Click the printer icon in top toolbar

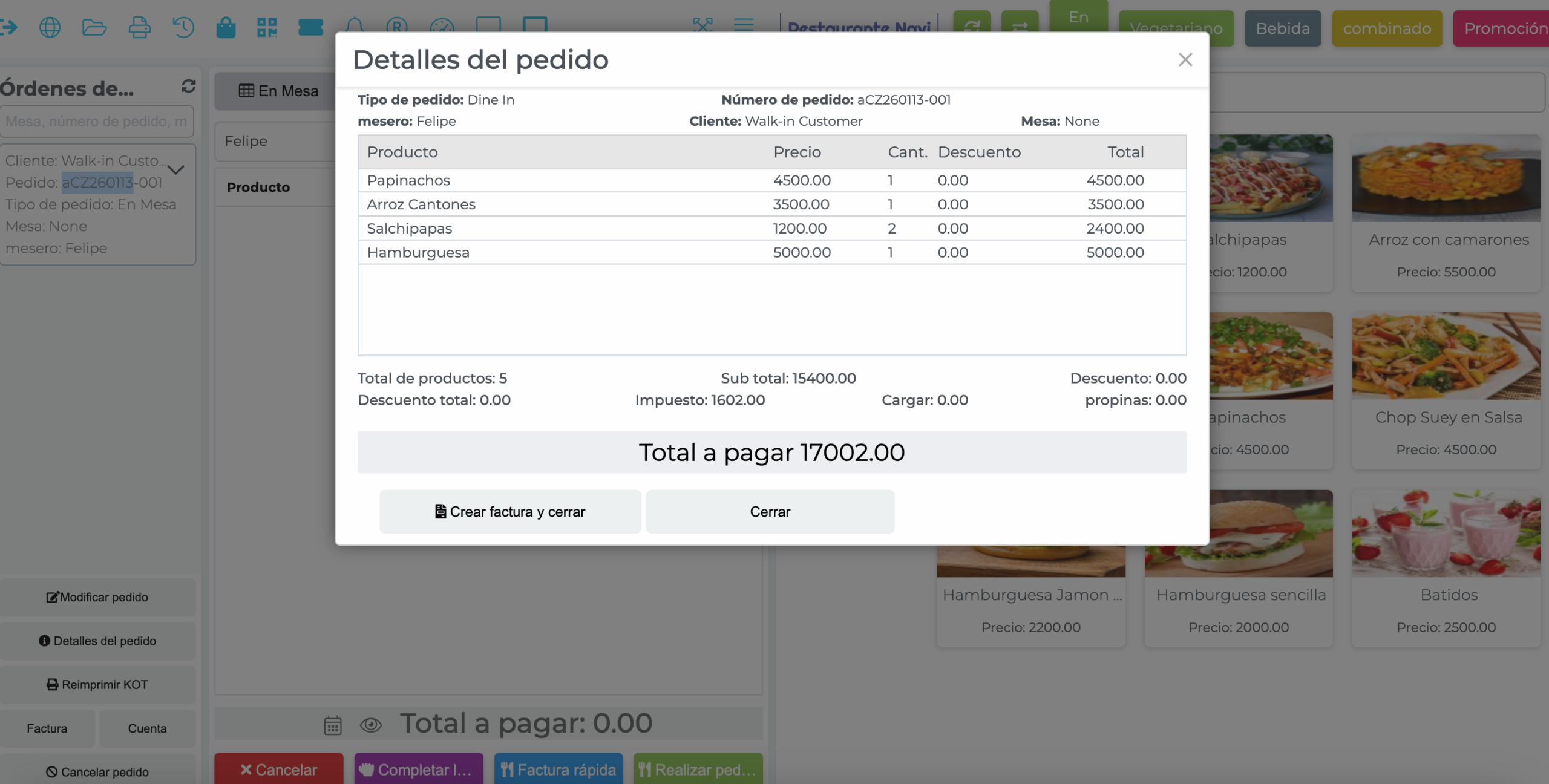(139, 27)
